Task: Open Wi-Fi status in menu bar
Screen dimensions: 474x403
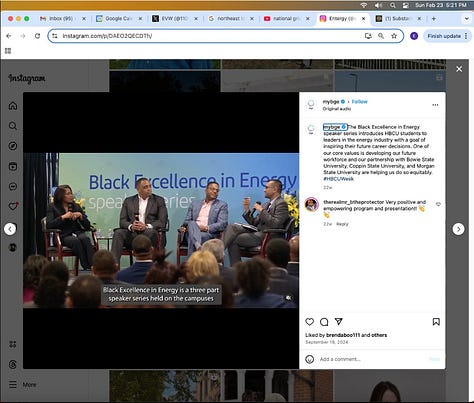Action: [x=364, y=5]
